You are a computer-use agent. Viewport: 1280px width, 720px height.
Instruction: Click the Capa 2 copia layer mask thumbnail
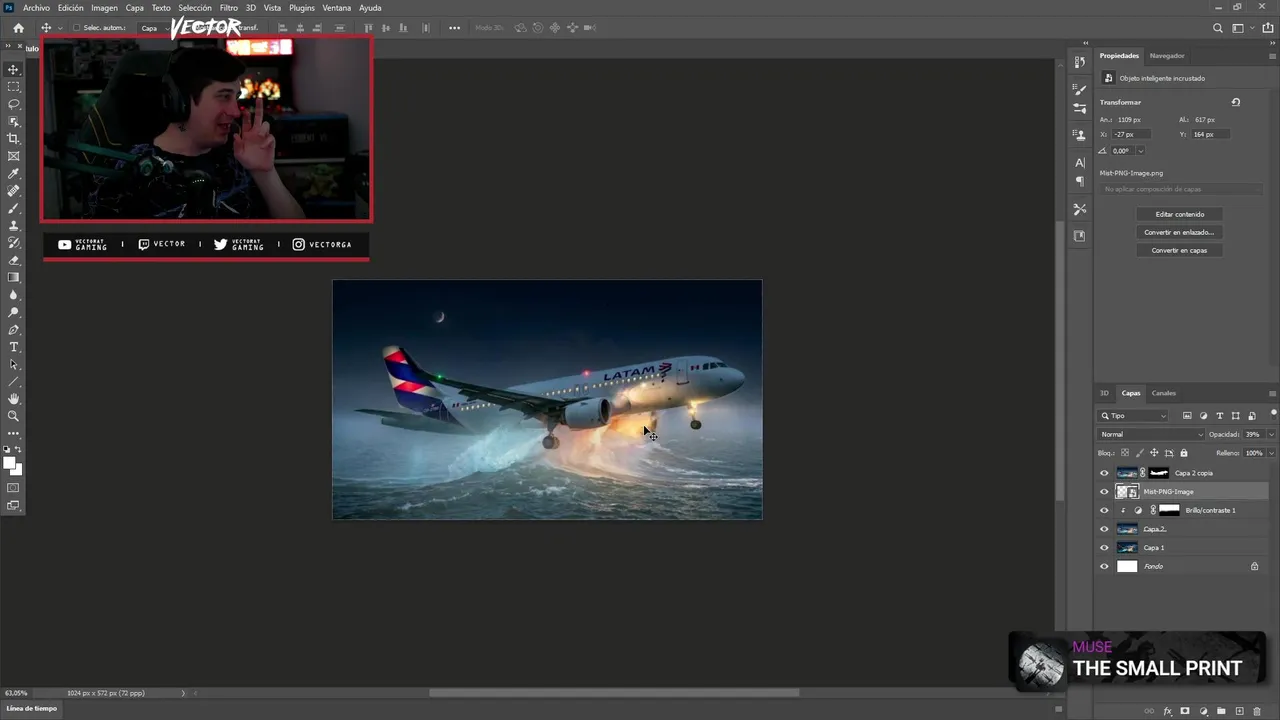(1159, 473)
